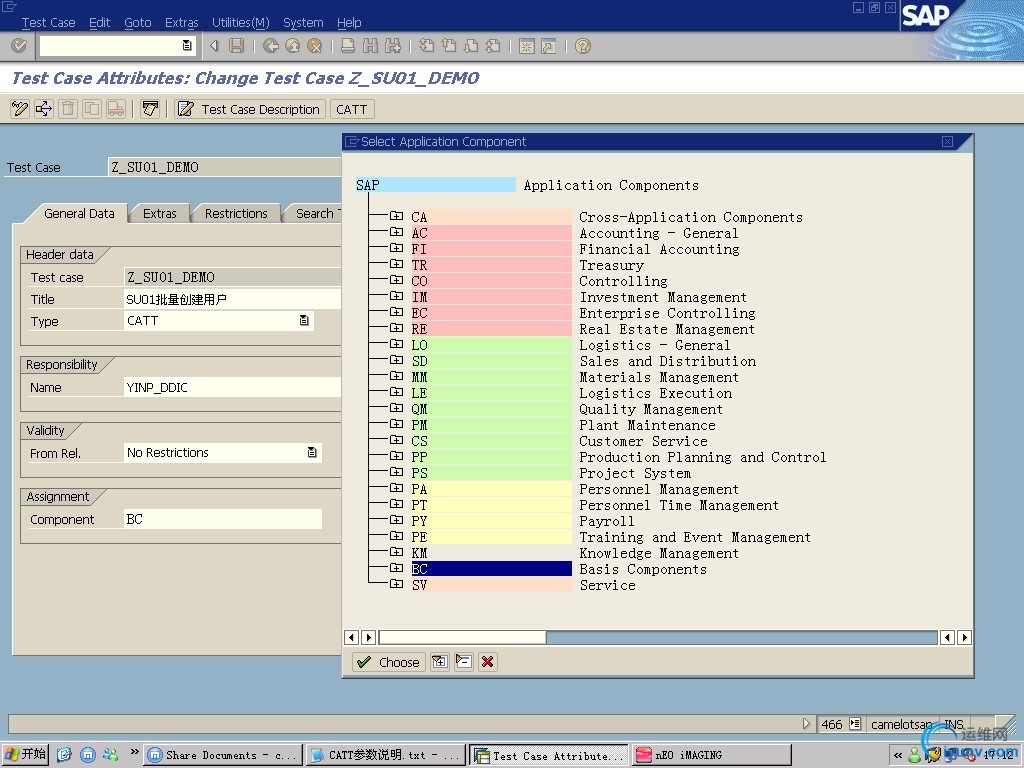This screenshot has height=768, width=1024.
Task: Switch to the Restrictions tab
Action: tap(236, 213)
